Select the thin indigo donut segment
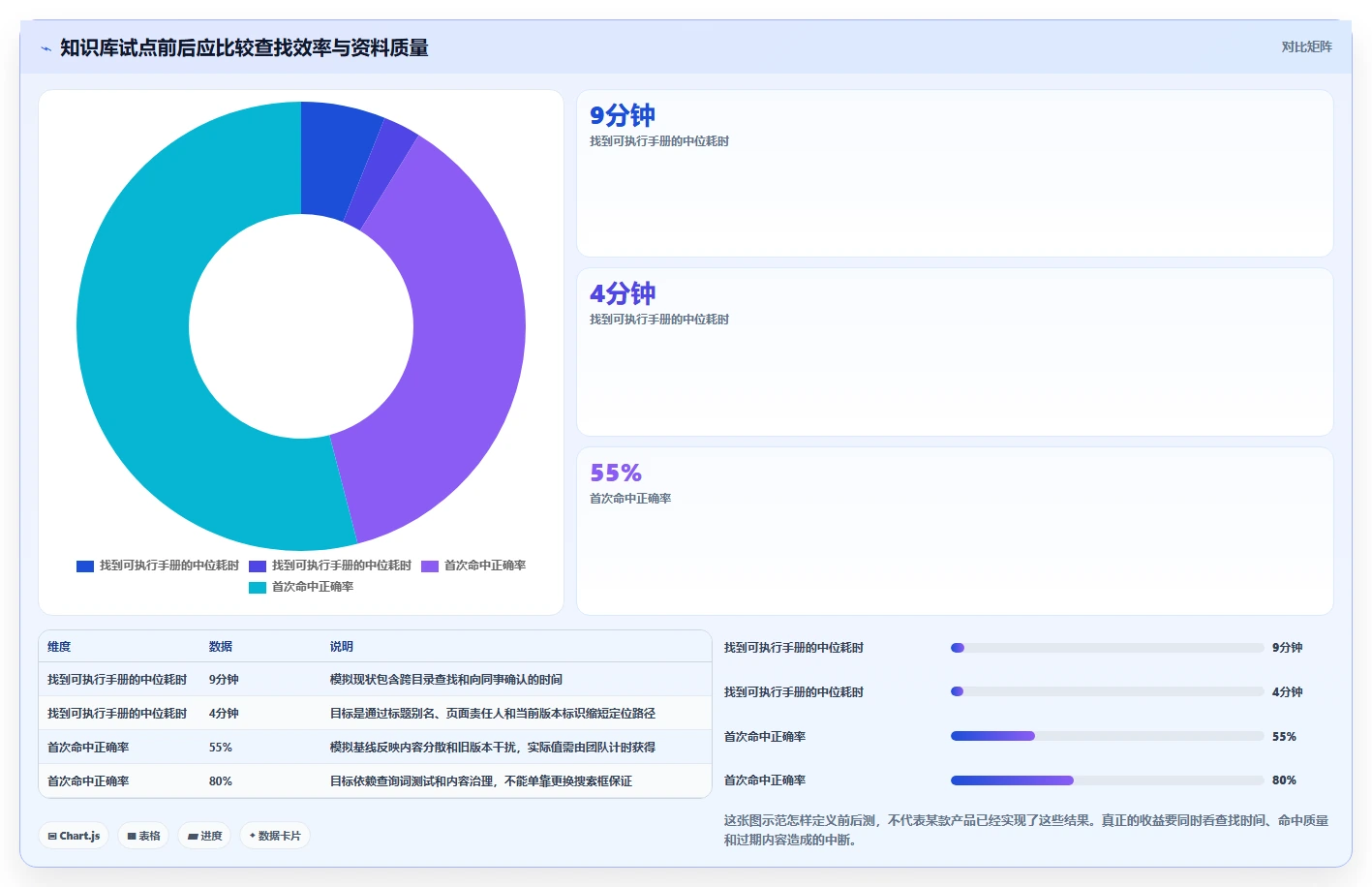The image size is (1372, 887). pyautogui.click(x=381, y=174)
